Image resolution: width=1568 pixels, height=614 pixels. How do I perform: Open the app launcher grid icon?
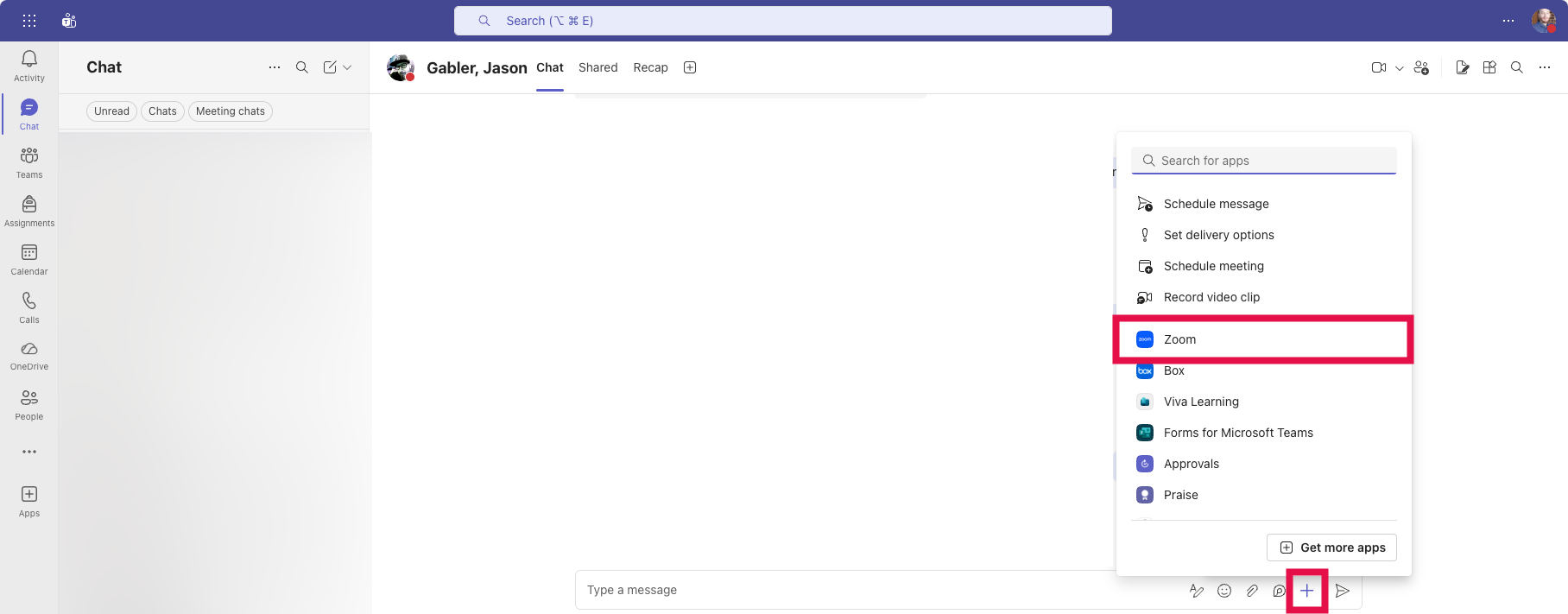(x=29, y=21)
